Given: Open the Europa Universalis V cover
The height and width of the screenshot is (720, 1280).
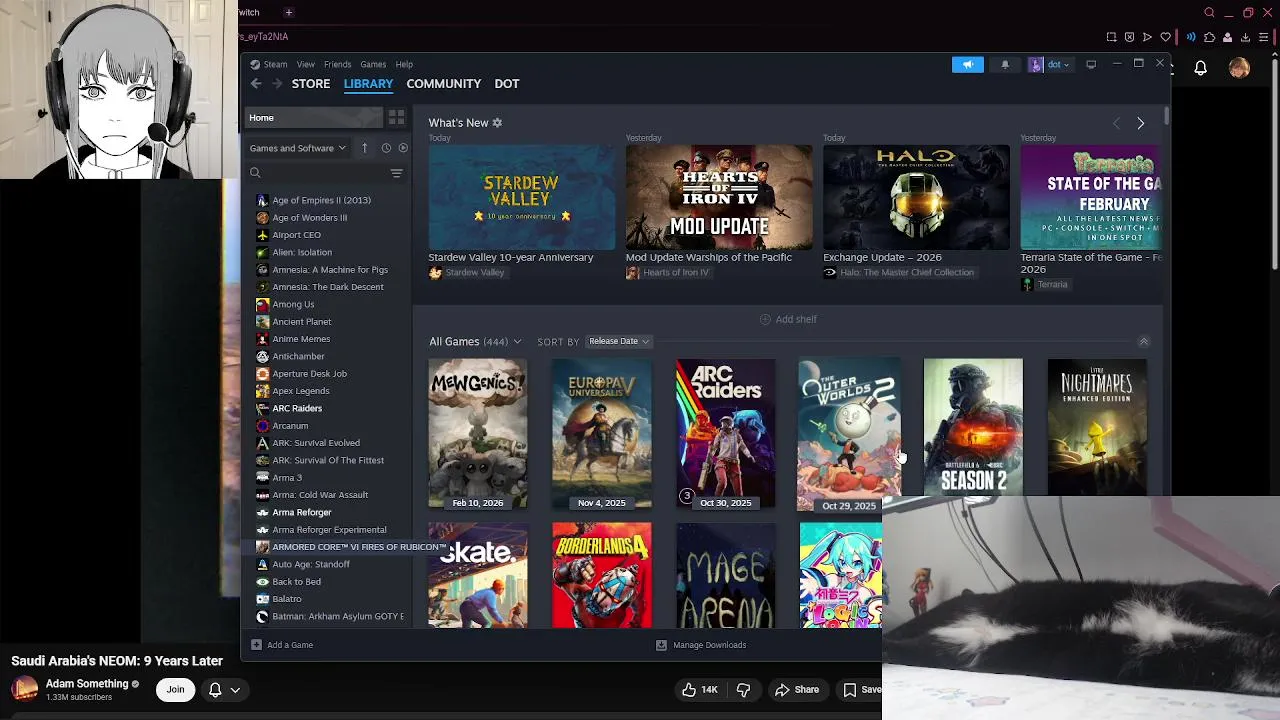Looking at the screenshot, I should click(x=602, y=434).
